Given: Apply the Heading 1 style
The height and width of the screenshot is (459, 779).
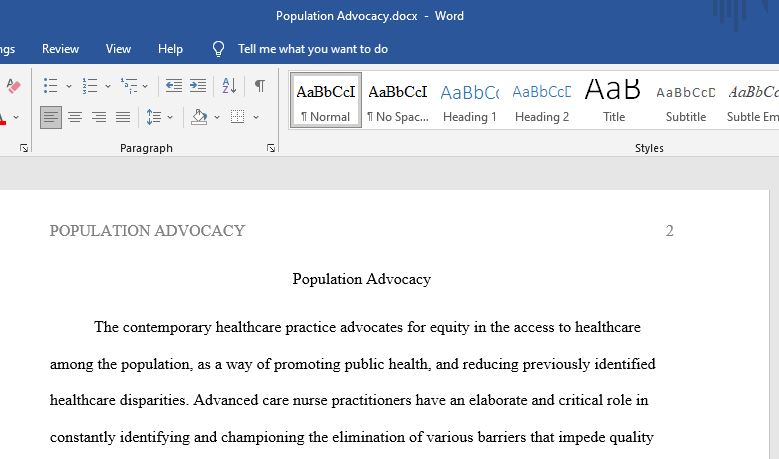Looking at the screenshot, I should pos(469,100).
